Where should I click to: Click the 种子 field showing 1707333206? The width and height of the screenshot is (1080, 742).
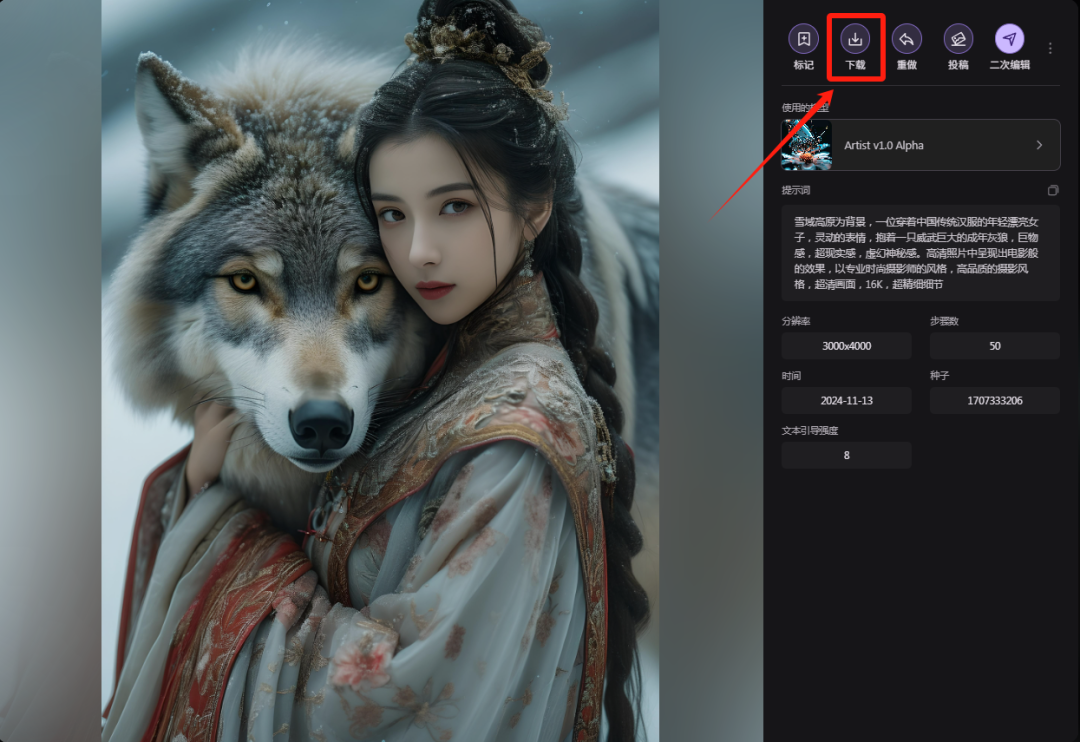click(x=994, y=400)
